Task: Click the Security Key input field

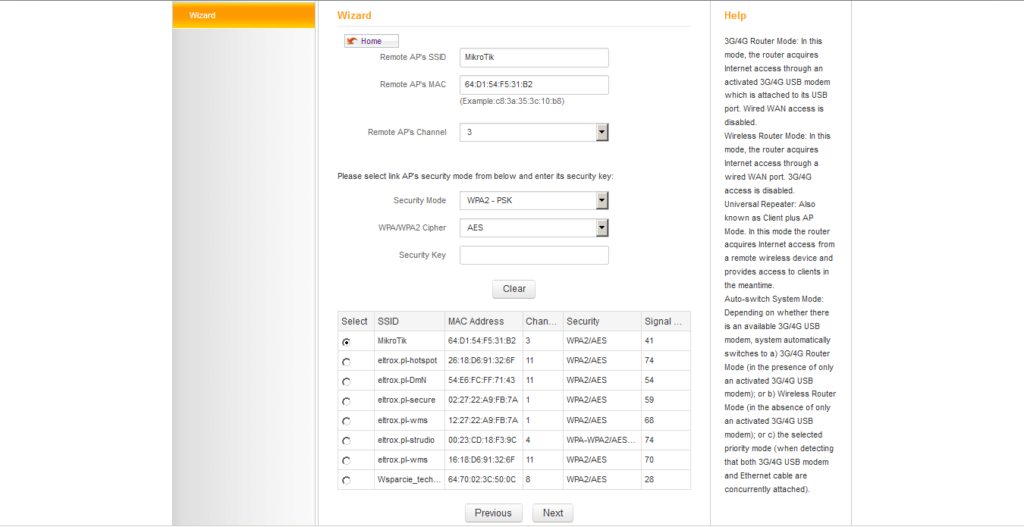Action: [x=534, y=255]
